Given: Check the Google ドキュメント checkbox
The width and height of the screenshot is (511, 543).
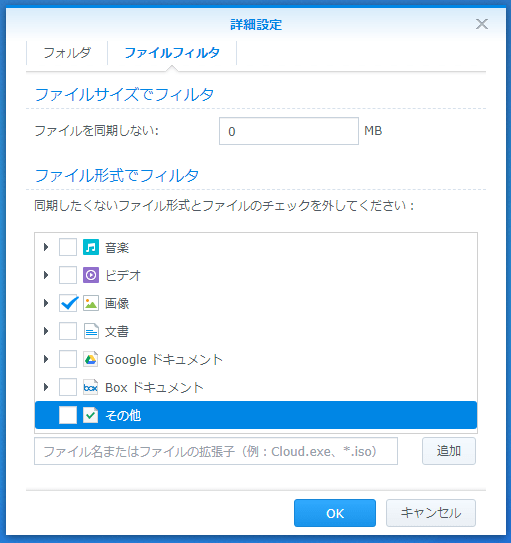Looking at the screenshot, I should tap(68, 359).
